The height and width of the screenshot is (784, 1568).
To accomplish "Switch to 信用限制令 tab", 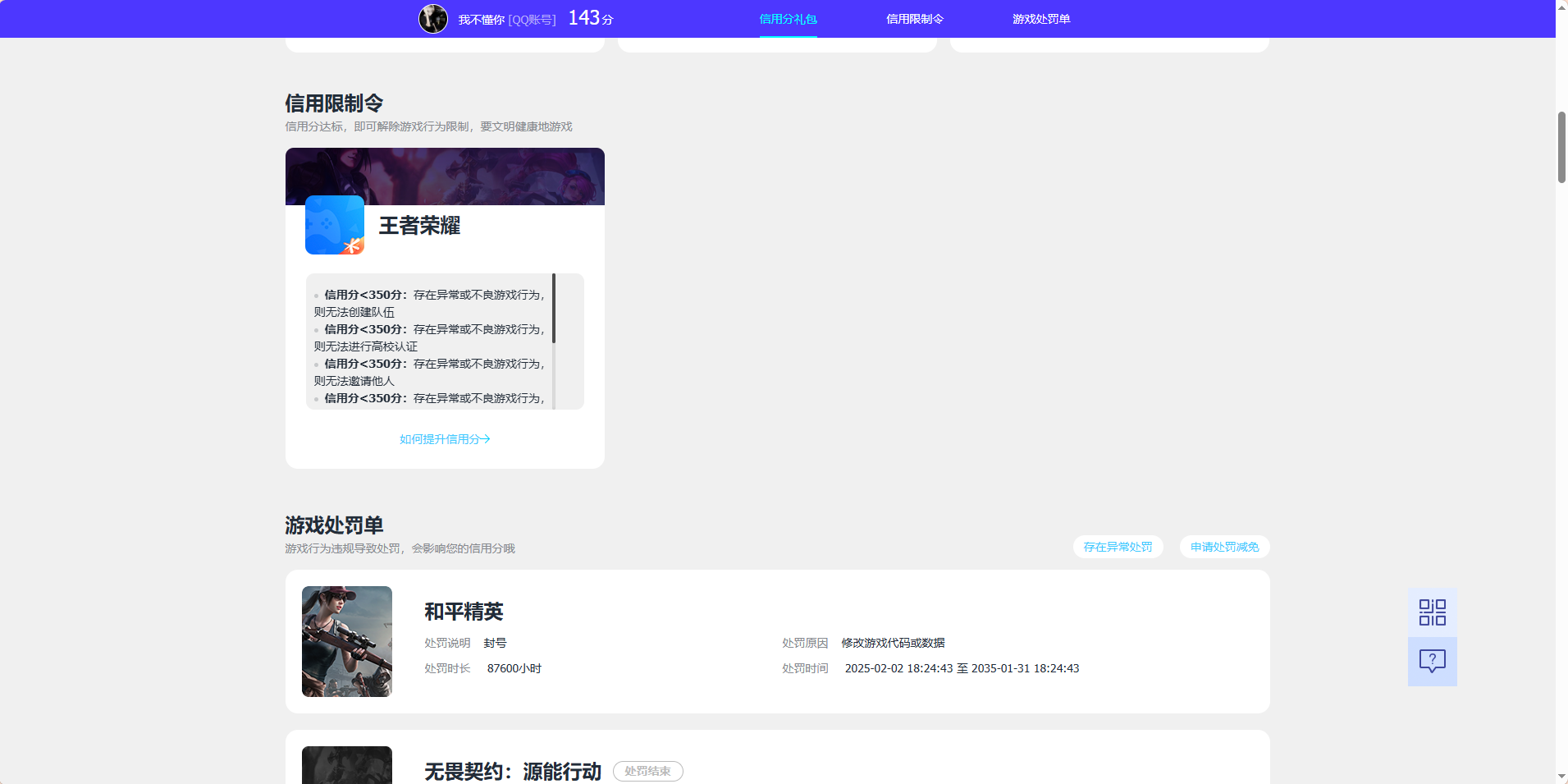I will coord(915,19).
